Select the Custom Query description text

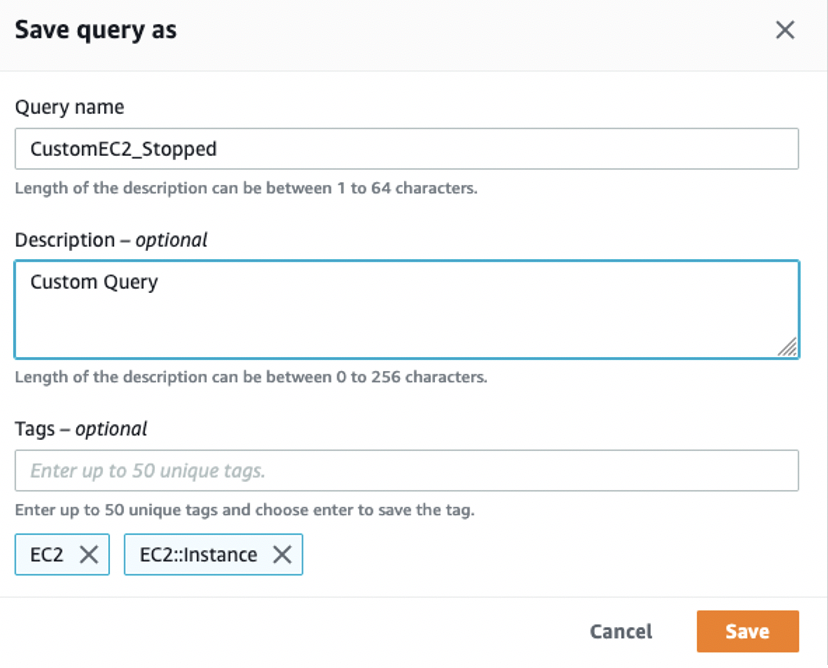[92, 281]
